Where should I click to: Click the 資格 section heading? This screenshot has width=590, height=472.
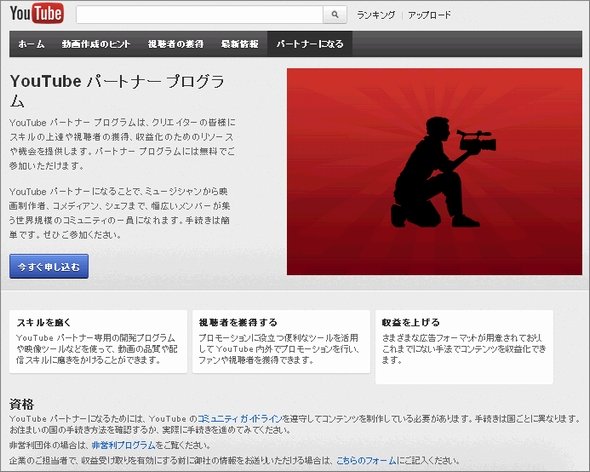22,404
